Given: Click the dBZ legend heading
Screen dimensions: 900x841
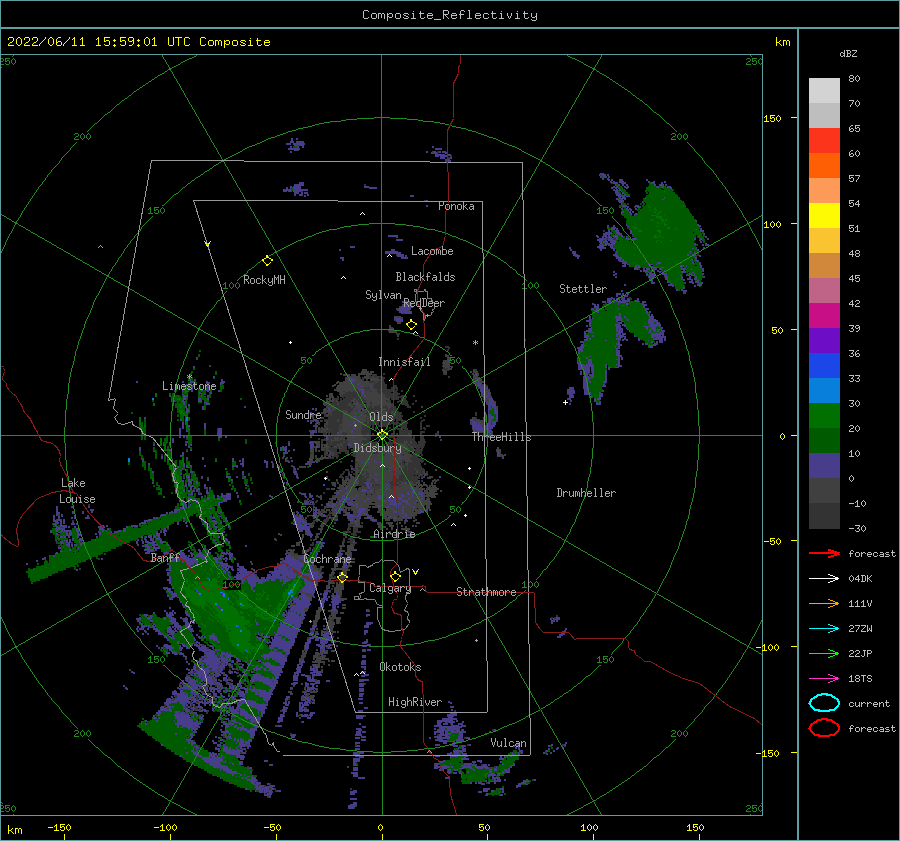Looking at the screenshot, I should click(848, 53).
